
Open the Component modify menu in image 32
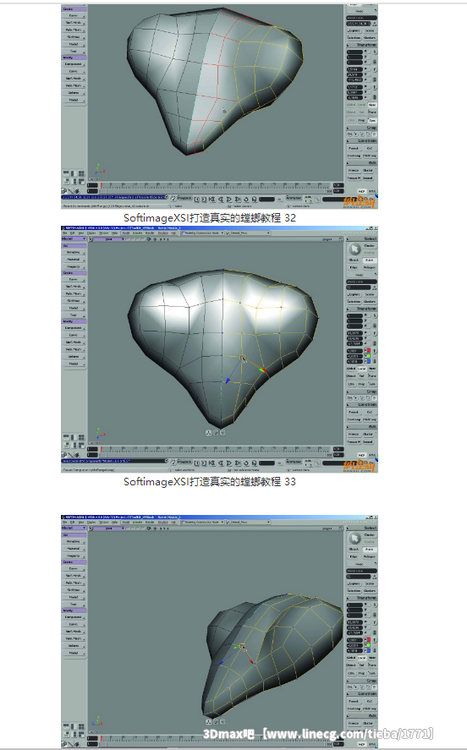pyautogui.click(x=73, y=64)
